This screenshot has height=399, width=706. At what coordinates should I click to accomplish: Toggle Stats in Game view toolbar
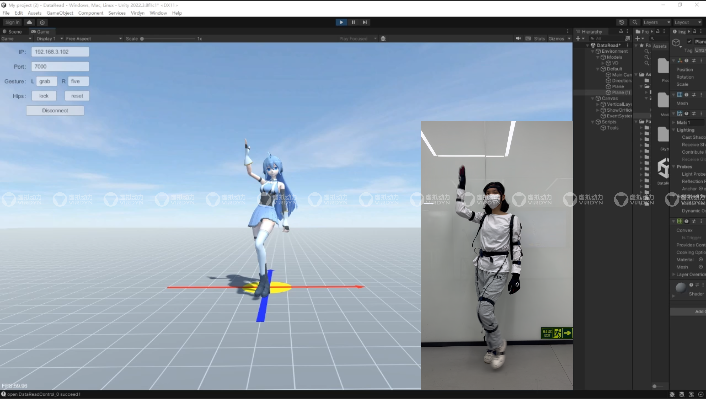click(539, 39)
